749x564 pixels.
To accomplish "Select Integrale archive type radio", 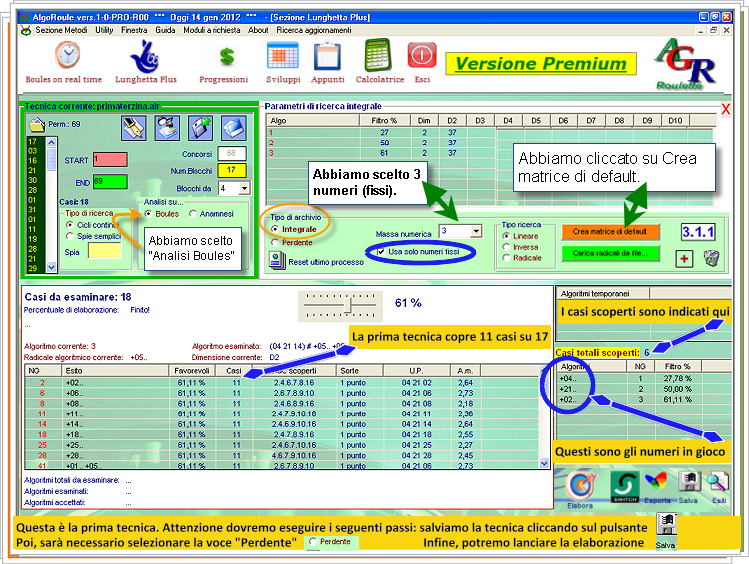I will click(275, 229).
